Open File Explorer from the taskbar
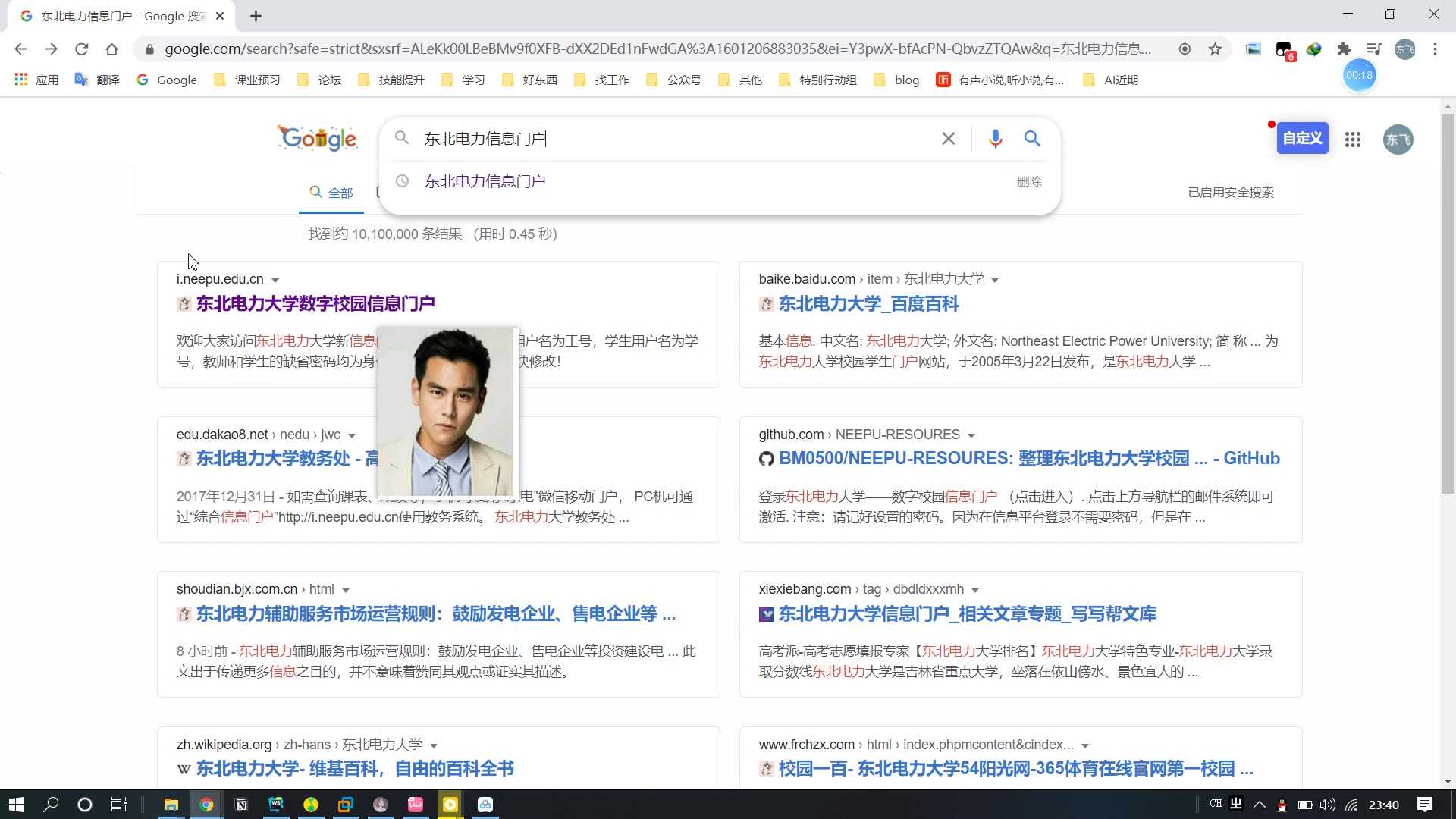The height and width of the screenshot is (819, 1456). (x=171, y=805)
